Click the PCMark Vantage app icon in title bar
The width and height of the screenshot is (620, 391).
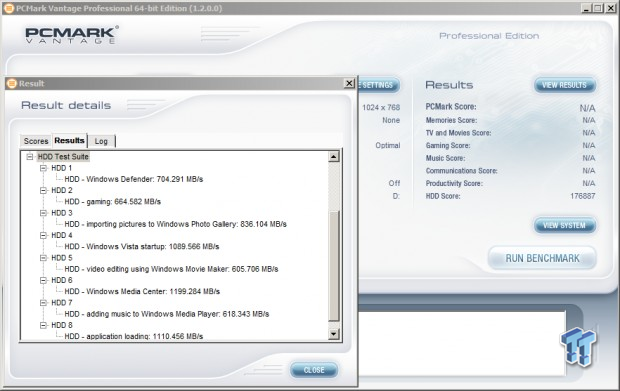tap(9, 8)
